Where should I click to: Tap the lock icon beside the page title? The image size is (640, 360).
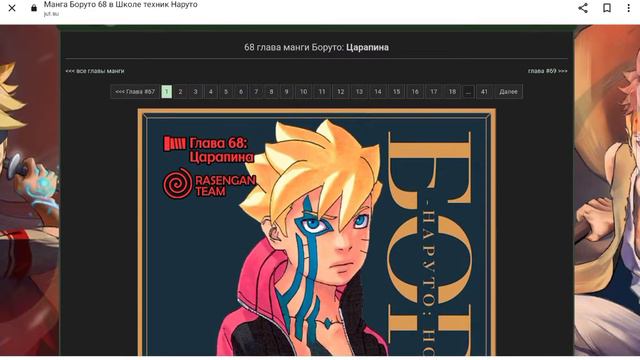34,8
